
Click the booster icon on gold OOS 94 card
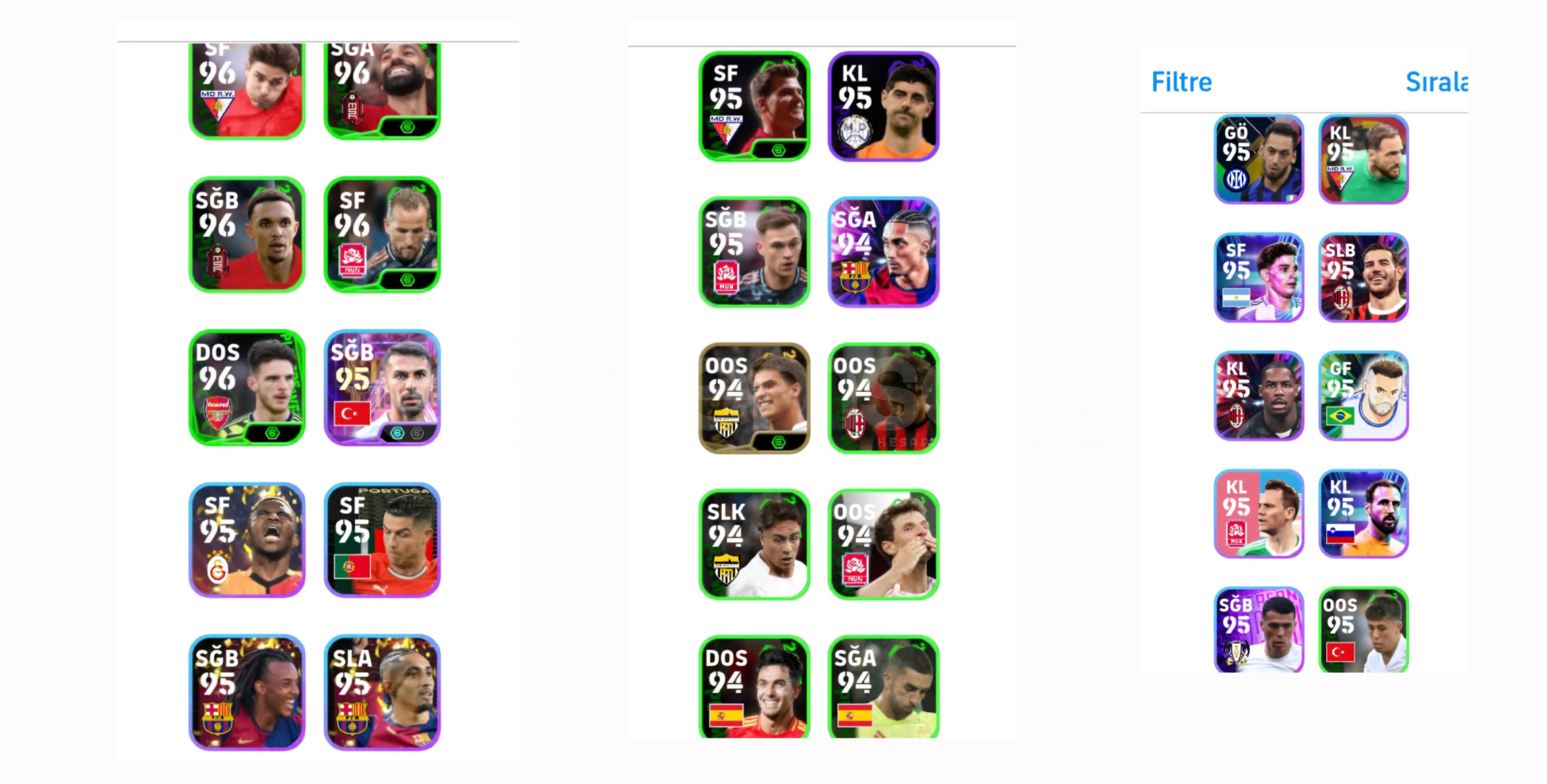point(779,441)
